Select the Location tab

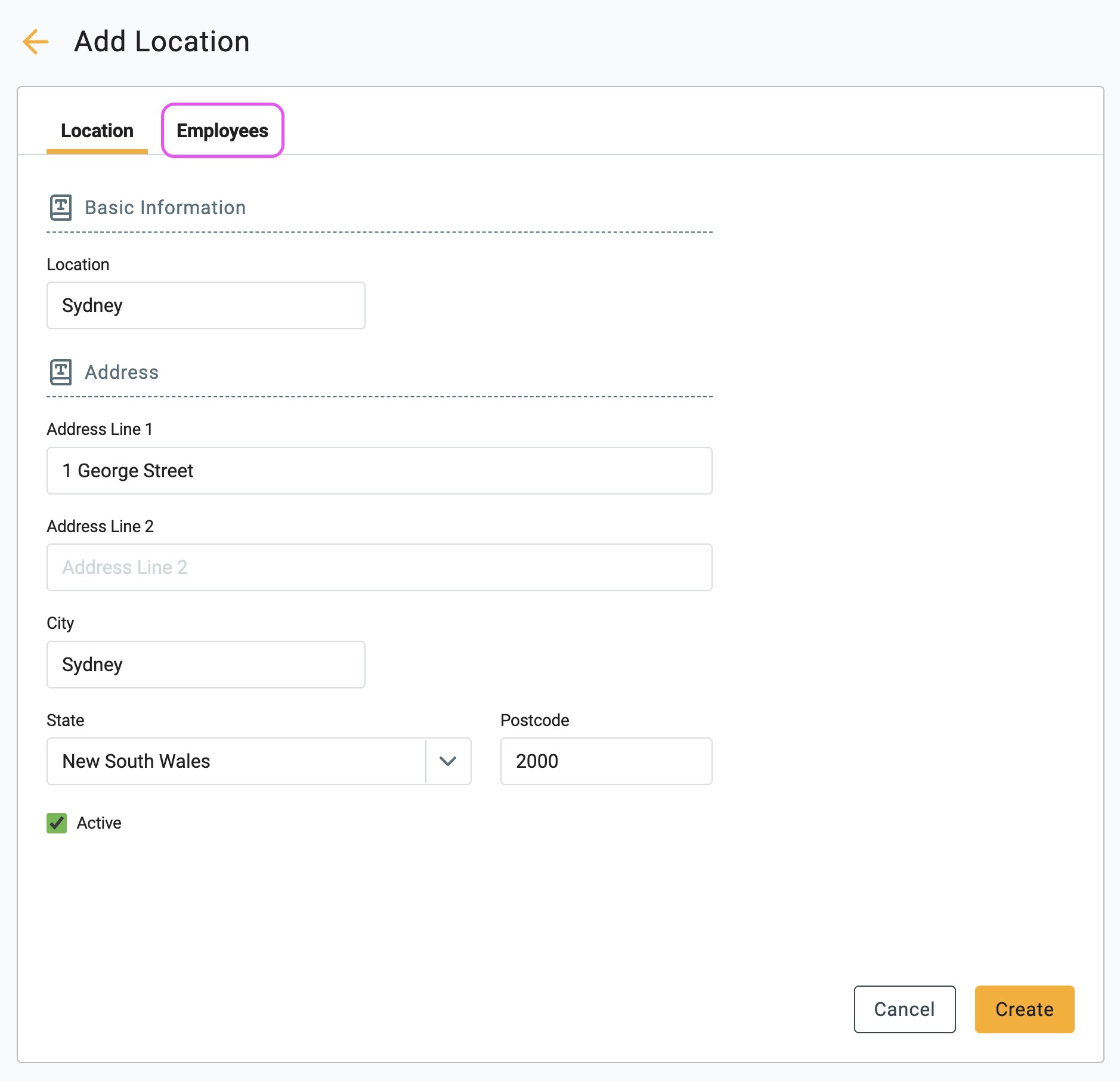[x=97, y=131]
